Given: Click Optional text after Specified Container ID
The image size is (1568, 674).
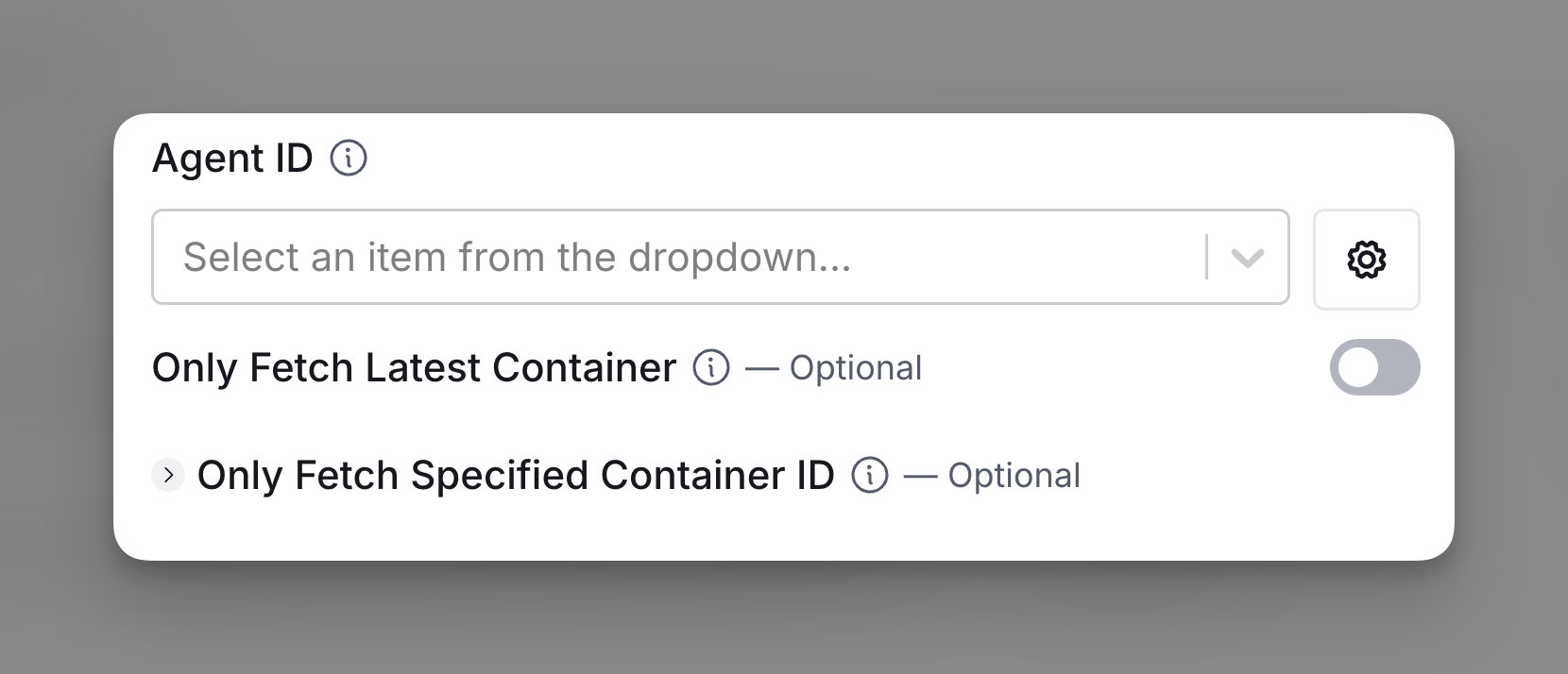Looking at the screenshot, I should (x=1014, y=476).
